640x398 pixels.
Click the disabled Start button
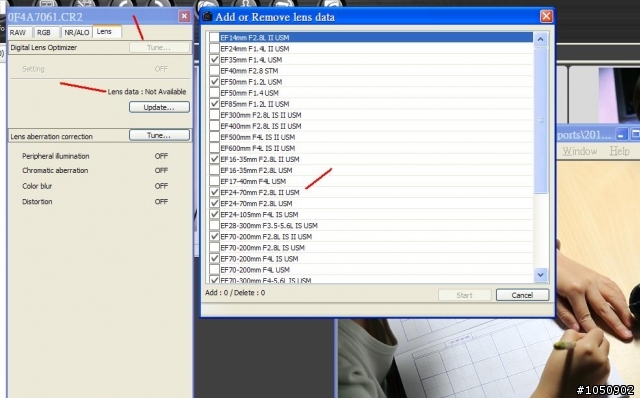coord(464,295)
